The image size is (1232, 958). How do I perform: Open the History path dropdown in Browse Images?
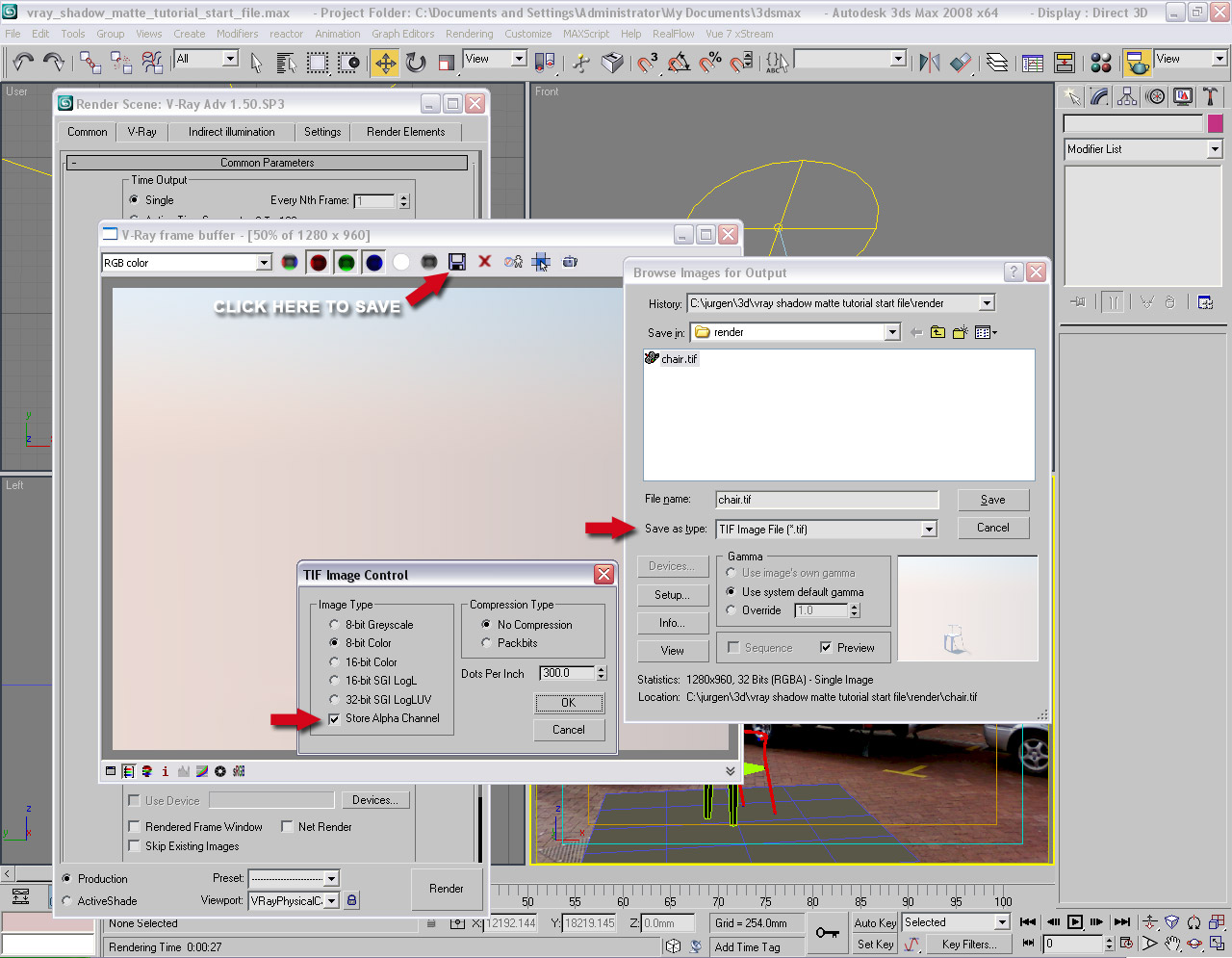(987, 302)
